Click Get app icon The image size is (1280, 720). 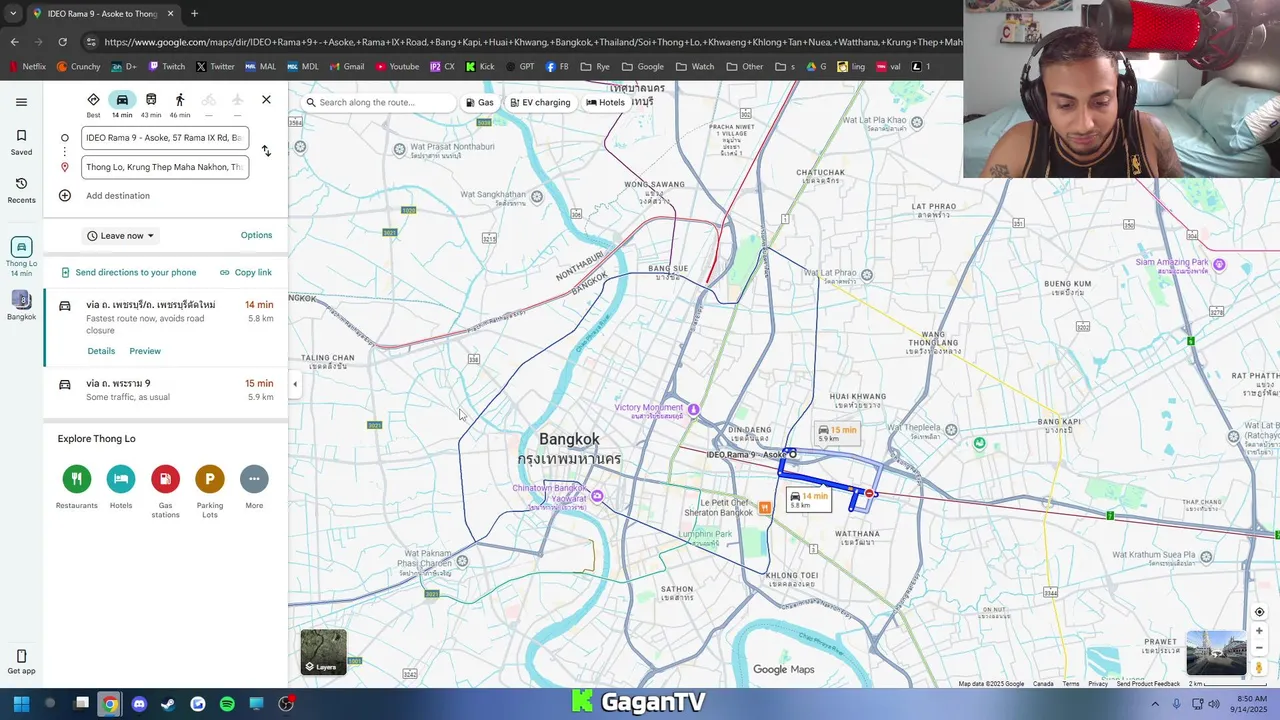point(21,662)
